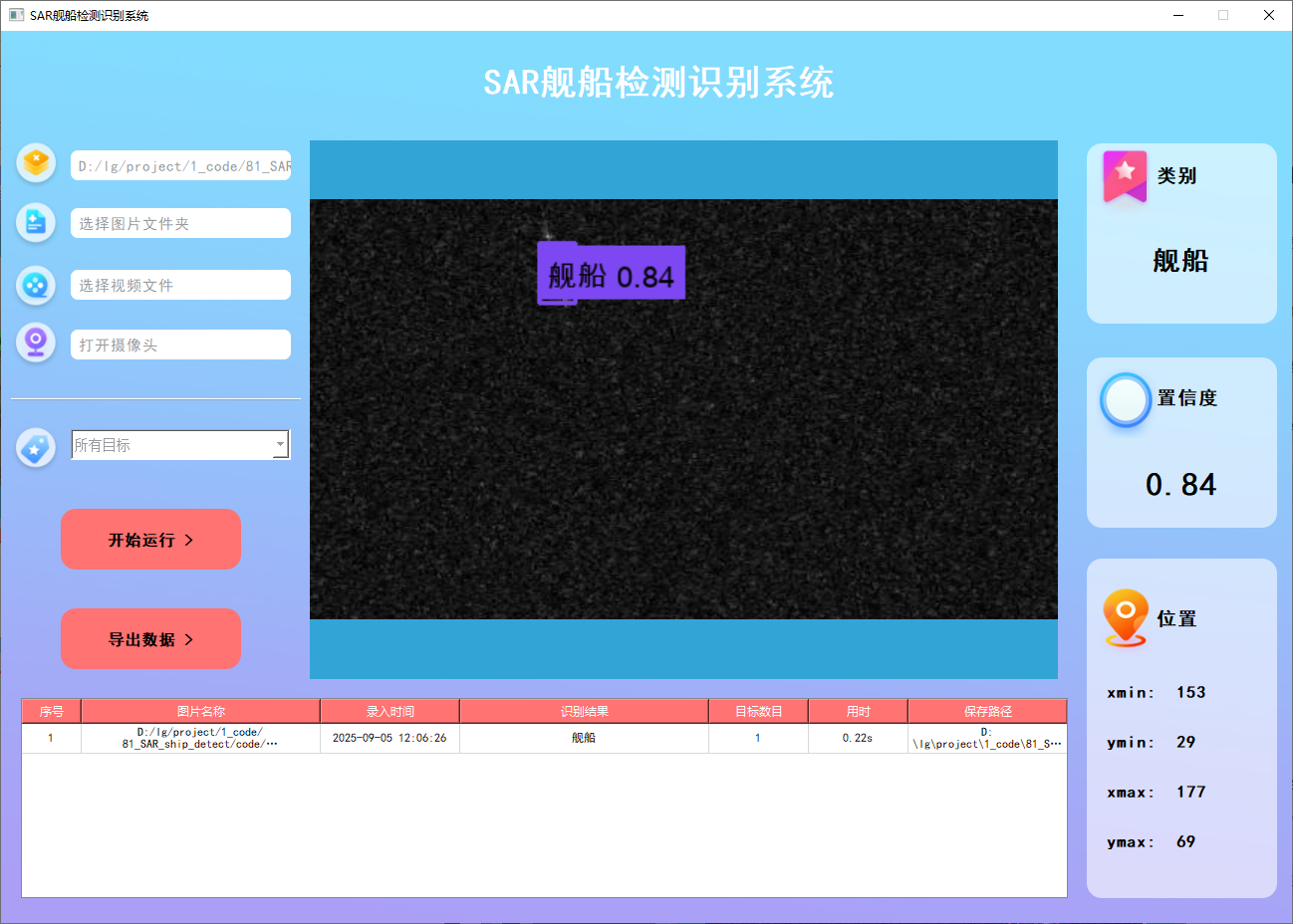This screenshot has height=924, width=1293.
Task: Click the target filter tag icon
Action: coord(36,448)
